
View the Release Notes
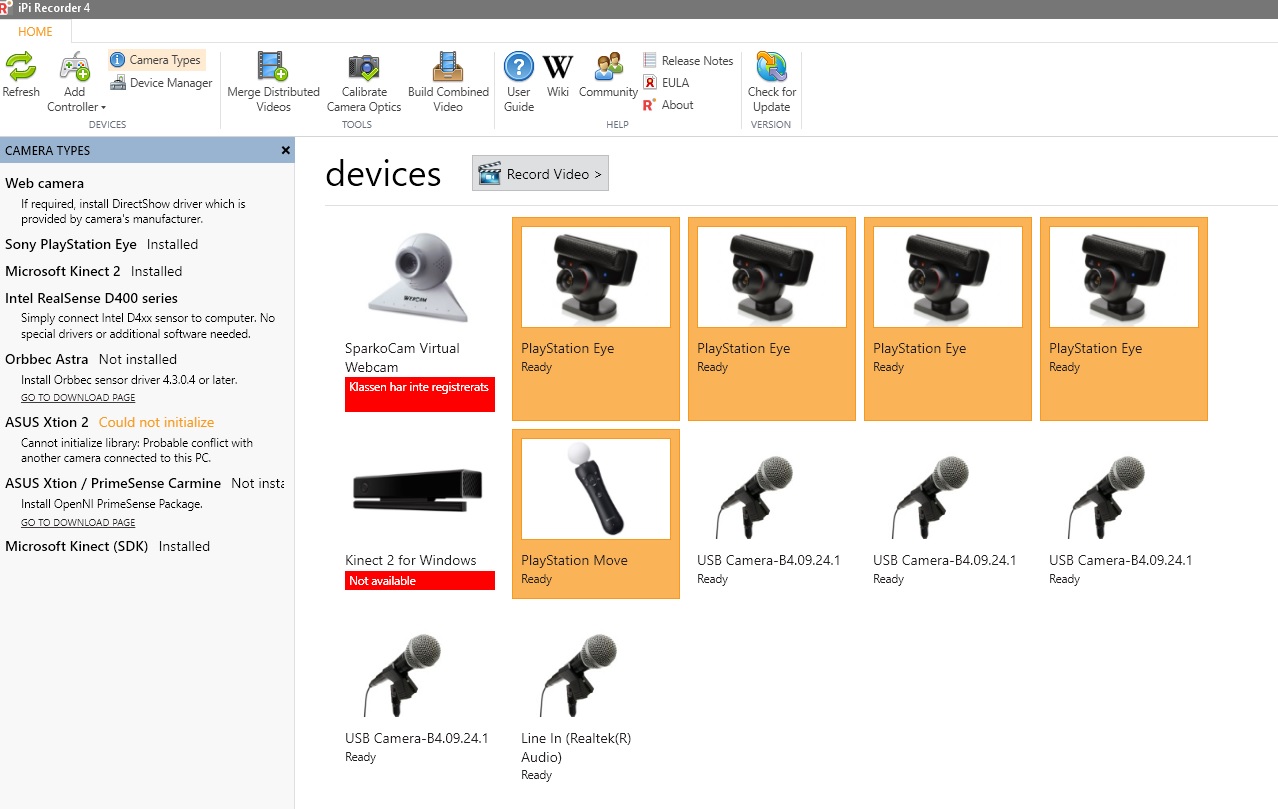688,61
